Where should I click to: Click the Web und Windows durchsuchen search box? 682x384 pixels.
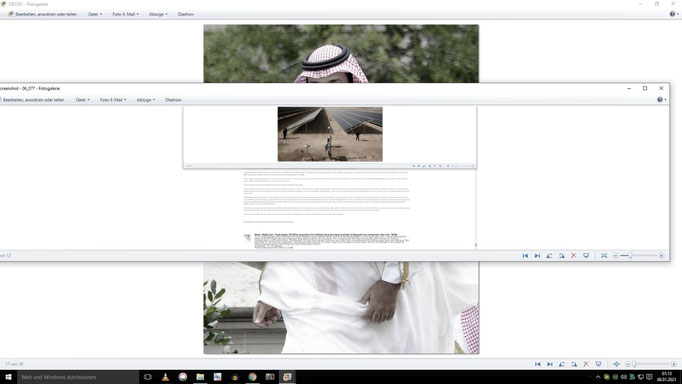point(78,377)
